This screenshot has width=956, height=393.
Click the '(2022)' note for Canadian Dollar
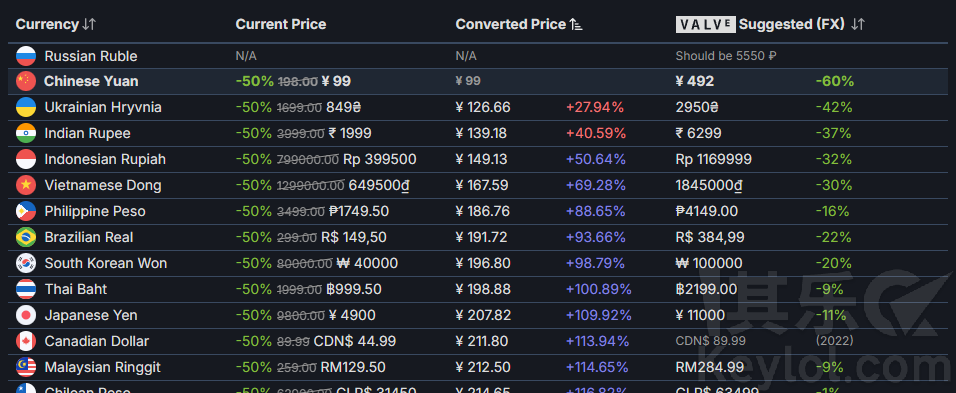834,341
